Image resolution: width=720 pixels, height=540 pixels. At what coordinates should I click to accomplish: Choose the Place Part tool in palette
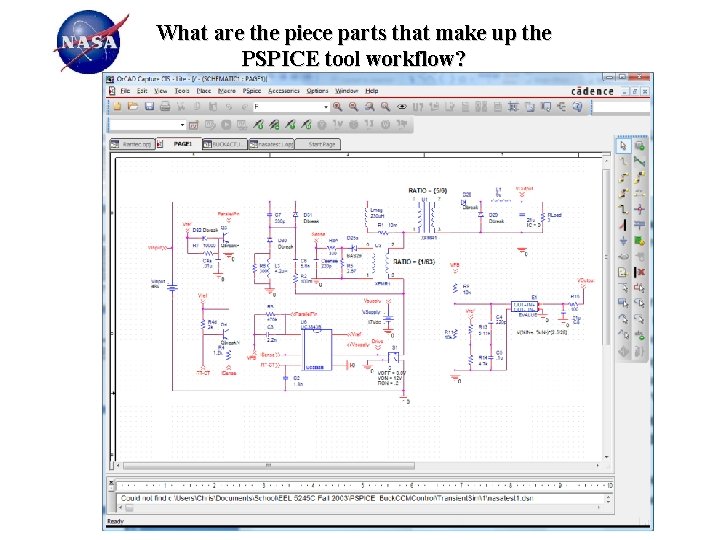tap(639, 146)
